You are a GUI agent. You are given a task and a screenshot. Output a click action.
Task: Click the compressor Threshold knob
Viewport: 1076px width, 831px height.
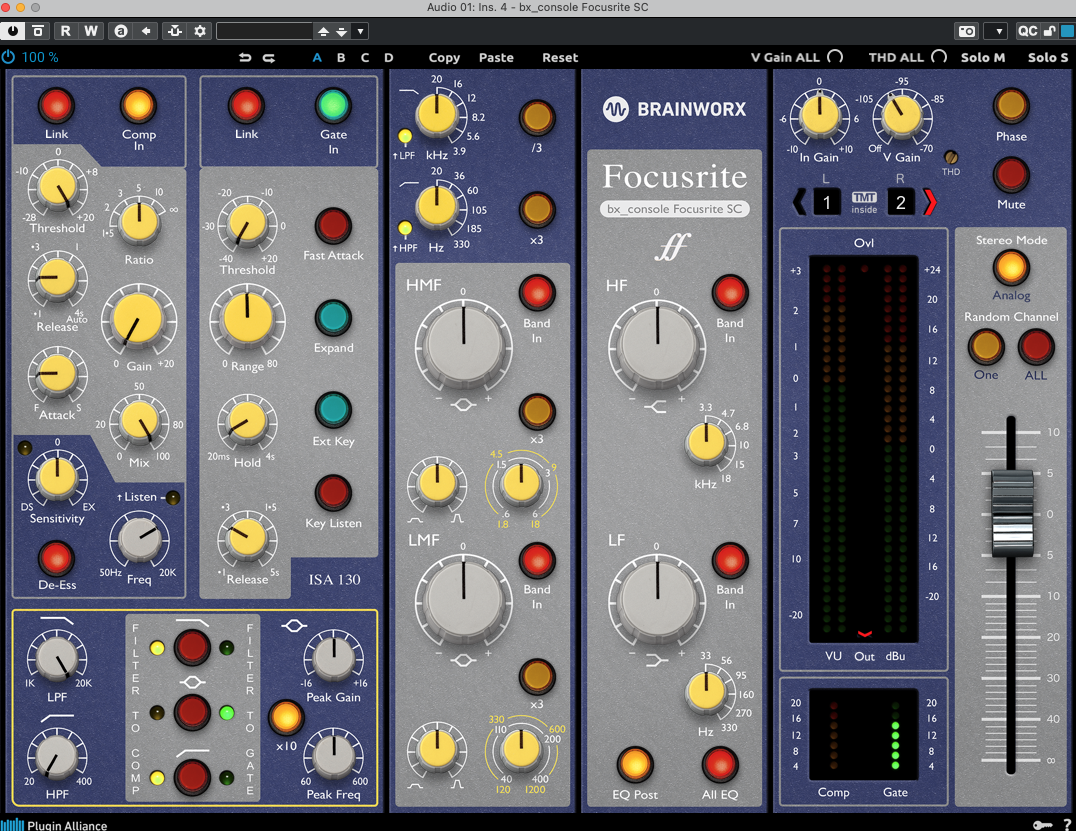click(58, 187)
